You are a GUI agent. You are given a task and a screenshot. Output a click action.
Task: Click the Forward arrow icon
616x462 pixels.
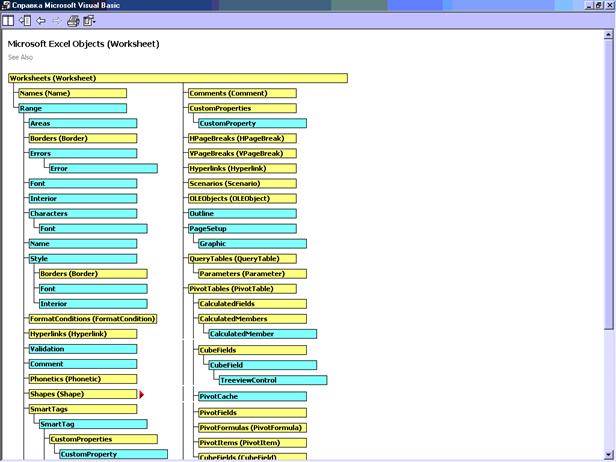click(x=57, y=20)
